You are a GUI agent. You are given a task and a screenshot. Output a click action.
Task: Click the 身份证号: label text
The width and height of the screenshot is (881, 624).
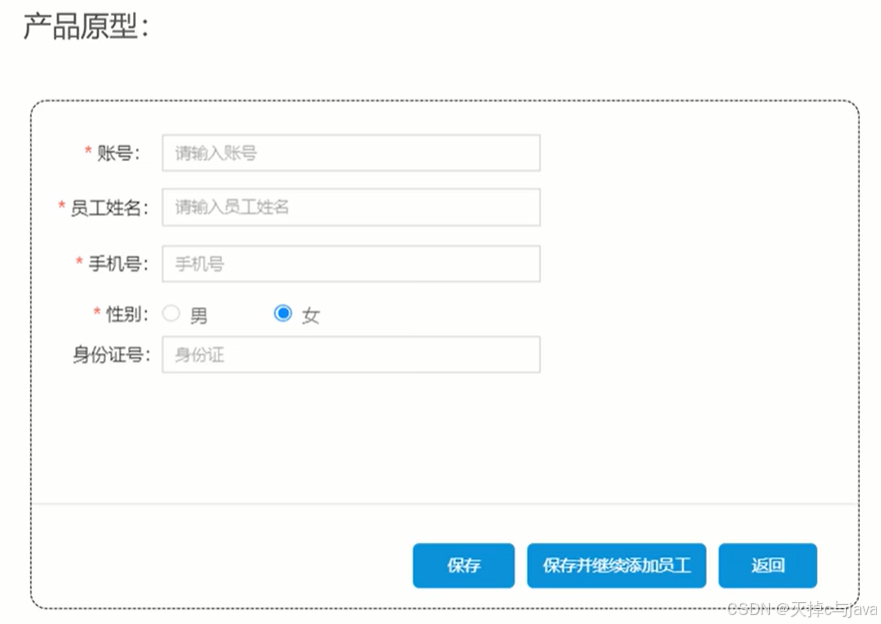(x=111, y=354)
